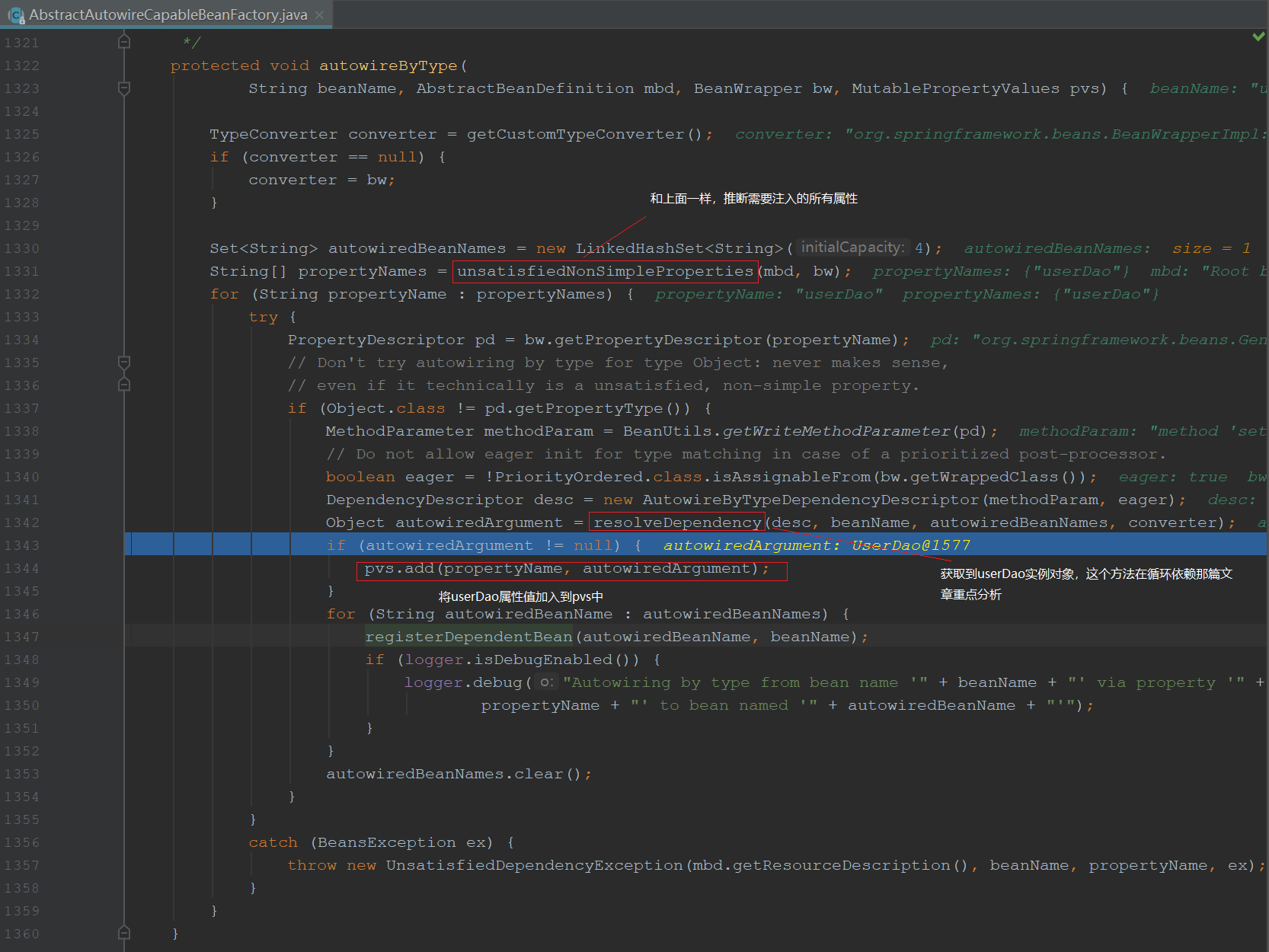This screenshot has height=952, width=1269.
Task: Click the getPropertyType method call
Action: [589, 408]
